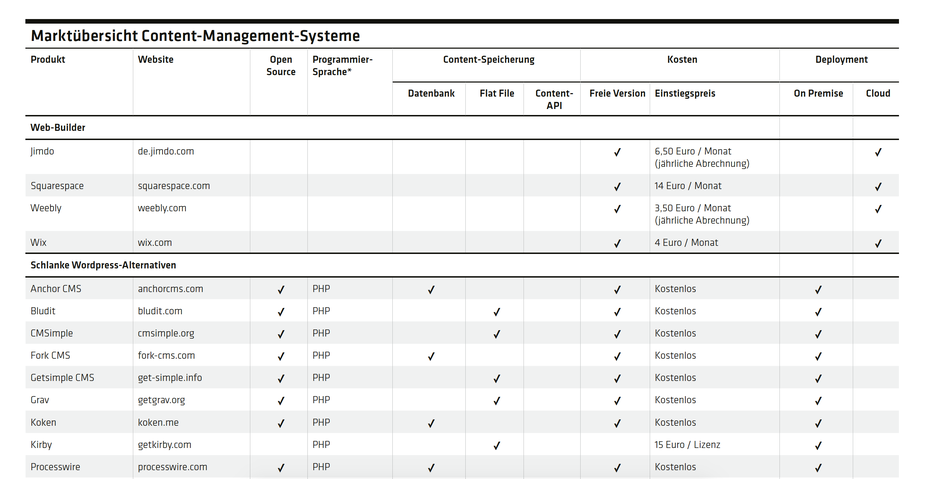Click the website 'koken.me'
This screenshot has width=930, height=479.
tap(158, 422)
